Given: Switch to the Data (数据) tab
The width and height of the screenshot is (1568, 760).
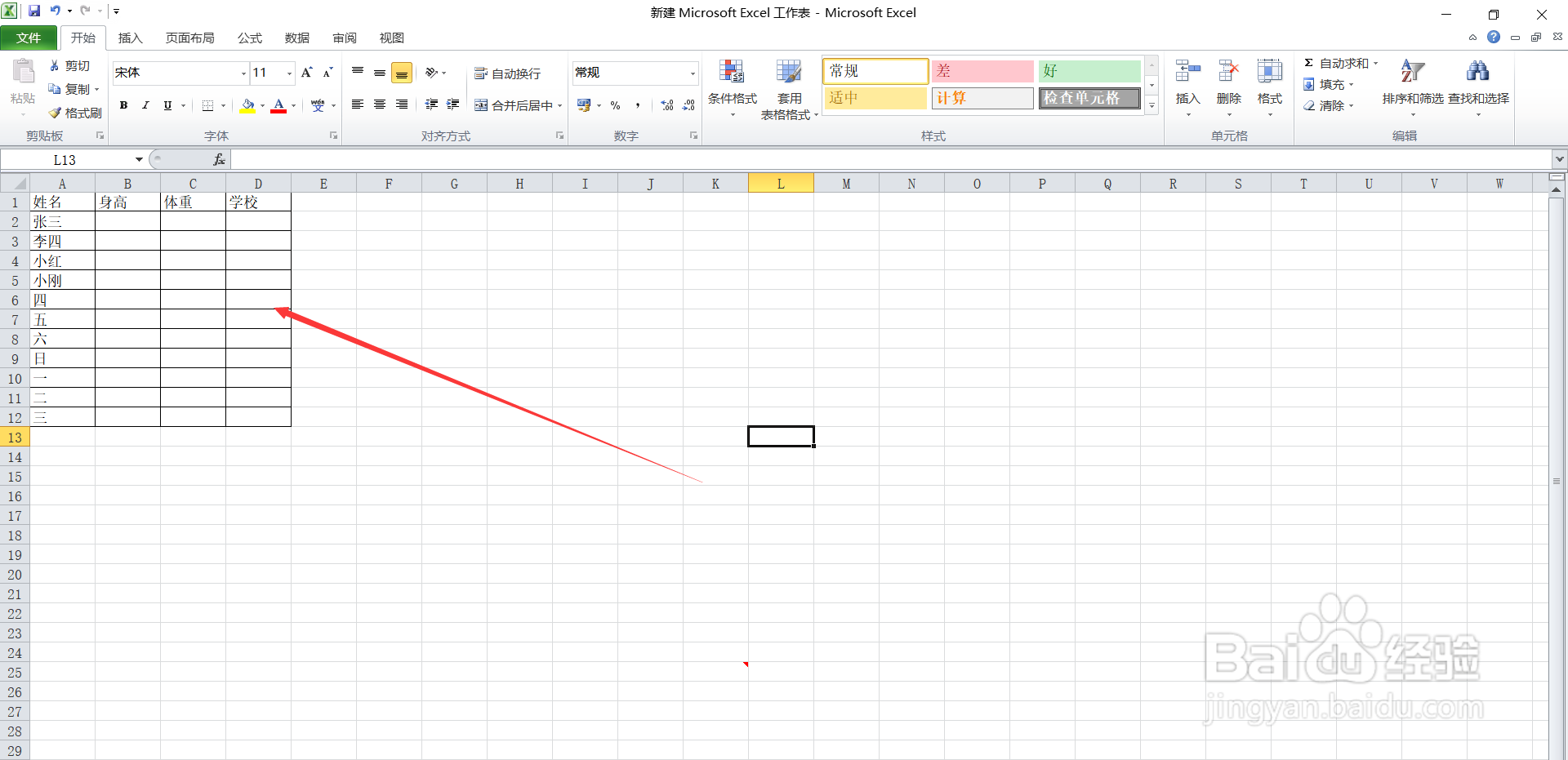Looking at the screenshot, I should pos(297,38).
